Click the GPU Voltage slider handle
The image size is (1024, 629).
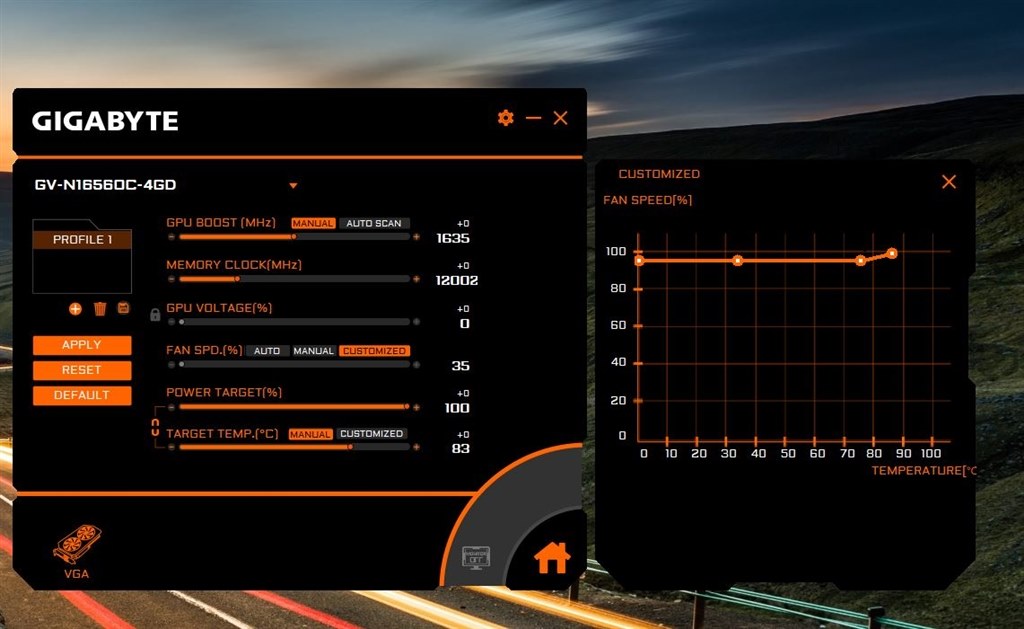(x=182, y=322)
